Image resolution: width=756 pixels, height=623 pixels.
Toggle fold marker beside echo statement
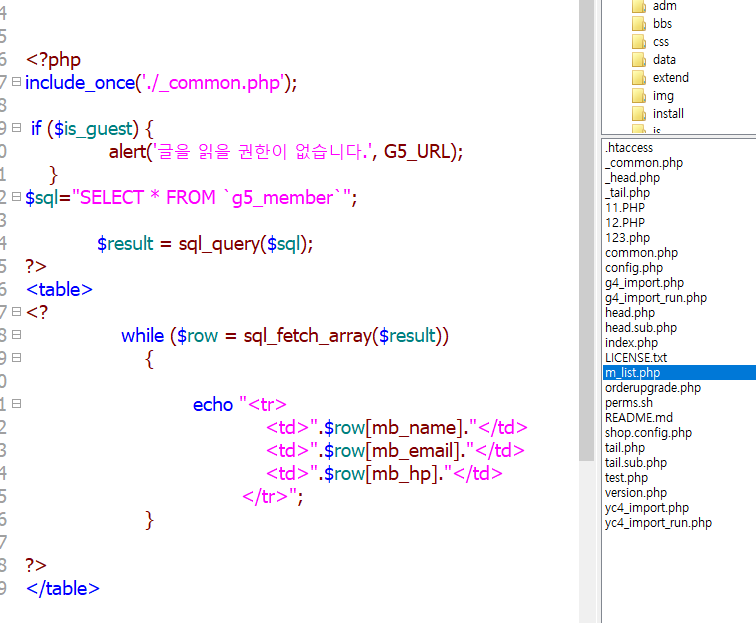coord(16,405)
